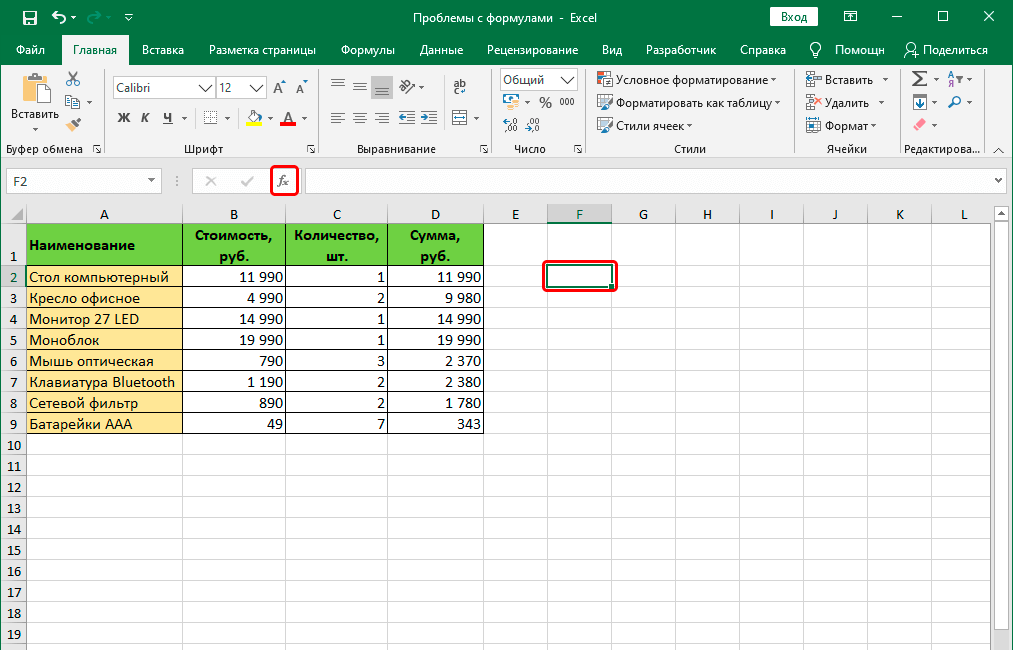This screenshot has width=1013, height=650.
Task: Click the Decrease Indent icon
Action: [407, 118]
